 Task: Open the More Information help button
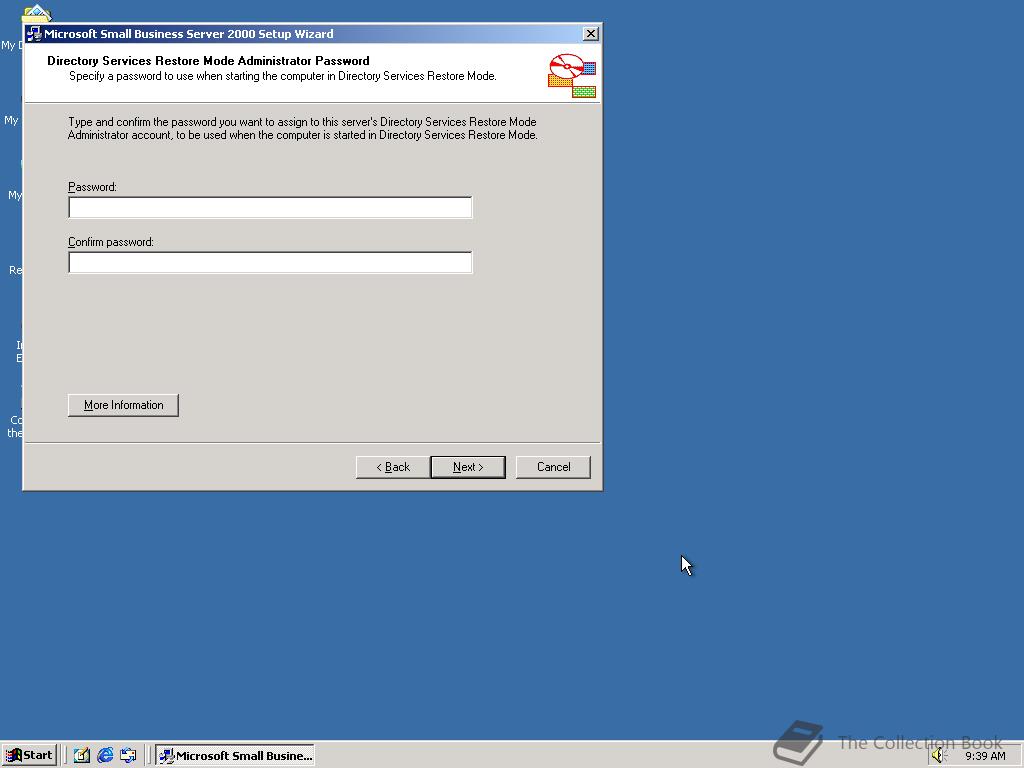click(x=123, y=405)
